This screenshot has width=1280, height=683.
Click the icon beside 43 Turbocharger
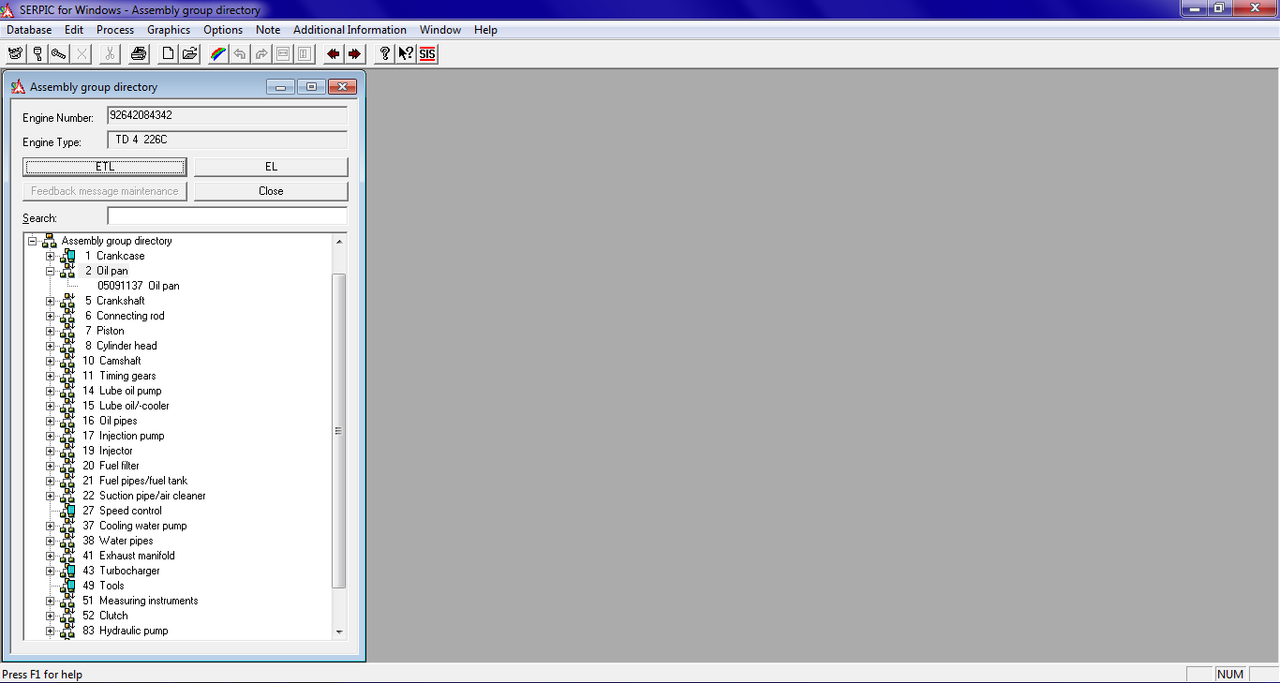(68, 571)
